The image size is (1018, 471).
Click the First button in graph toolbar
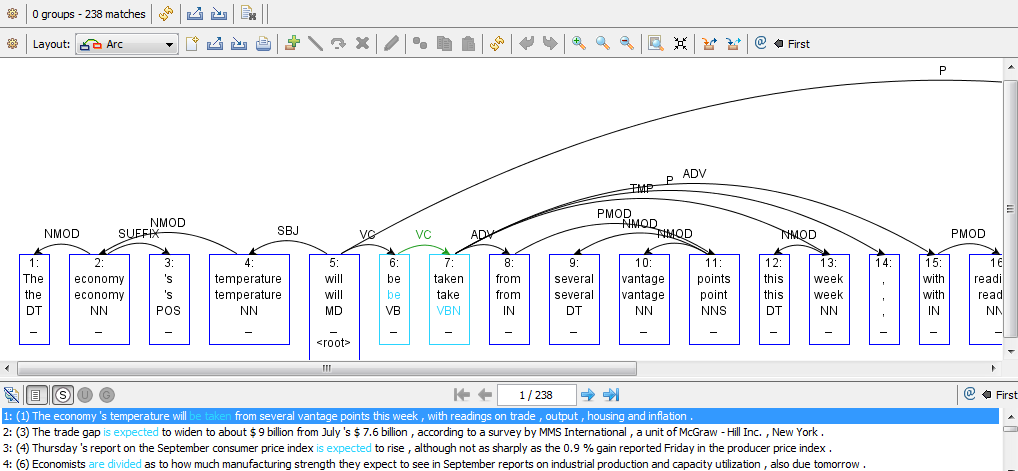[792, 44]
